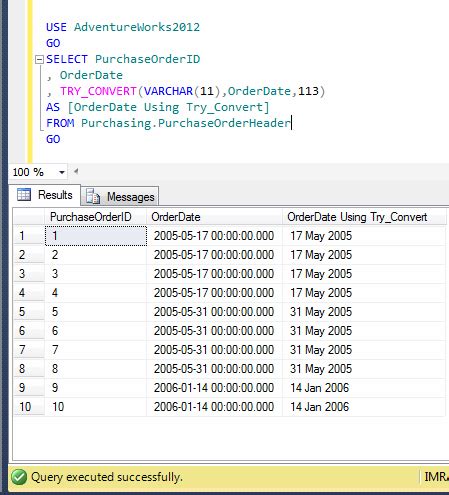Click 'Purchasing.PurchaseOrderHeader' in query
This screenshot has height=495, width=449.
(x=186, y=123)
